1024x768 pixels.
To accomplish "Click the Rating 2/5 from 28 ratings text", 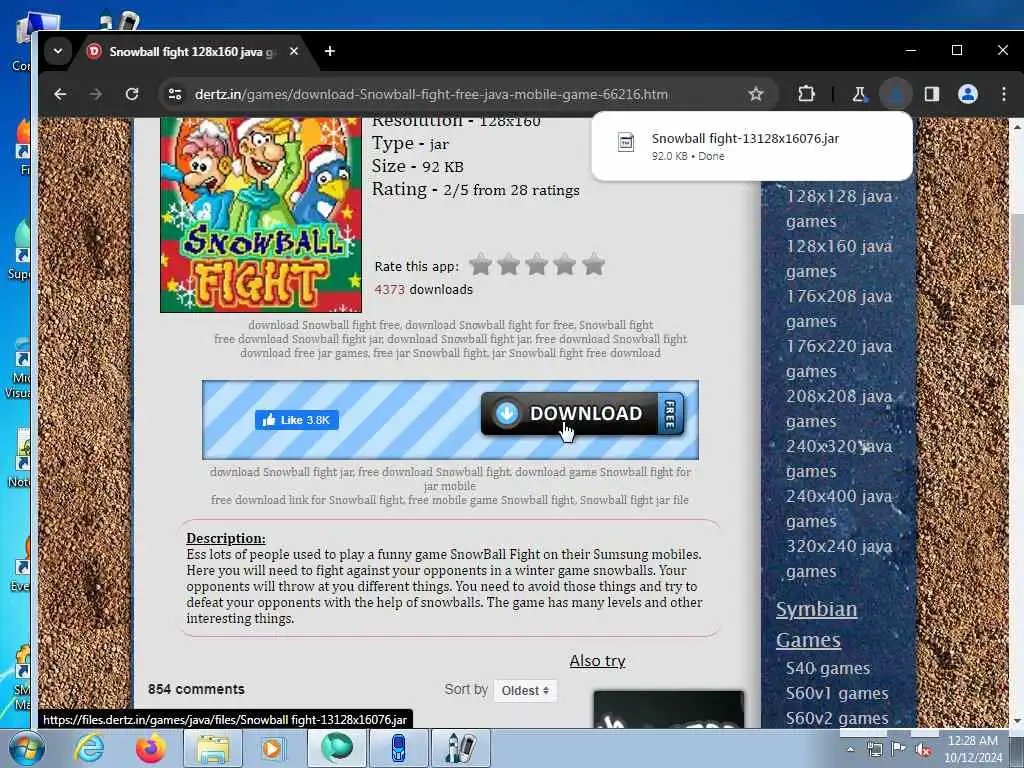I will click(475, 189).
